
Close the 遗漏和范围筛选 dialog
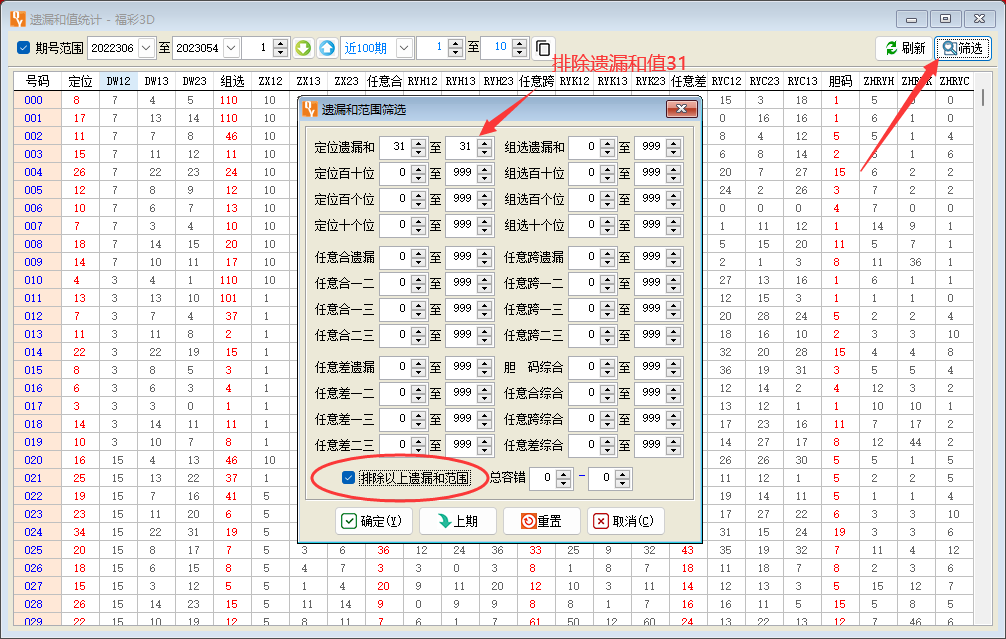[x=681, y=109]
